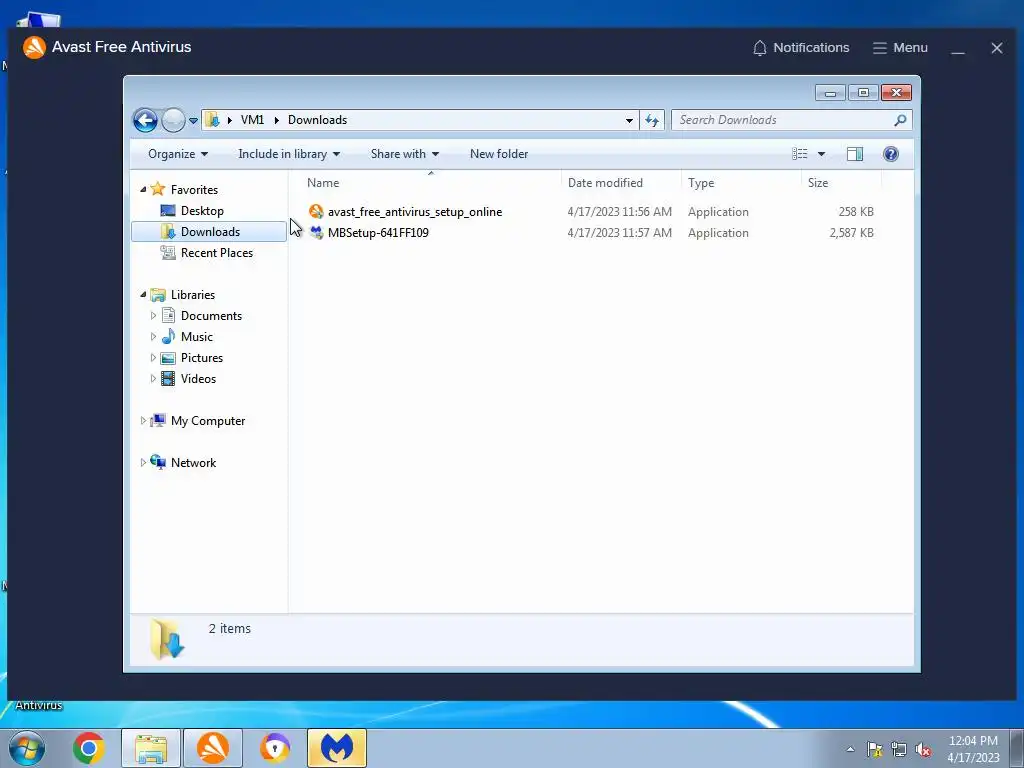Focus the Search Downloads field
Screen dimensions: 1024x768
[784, 120]
